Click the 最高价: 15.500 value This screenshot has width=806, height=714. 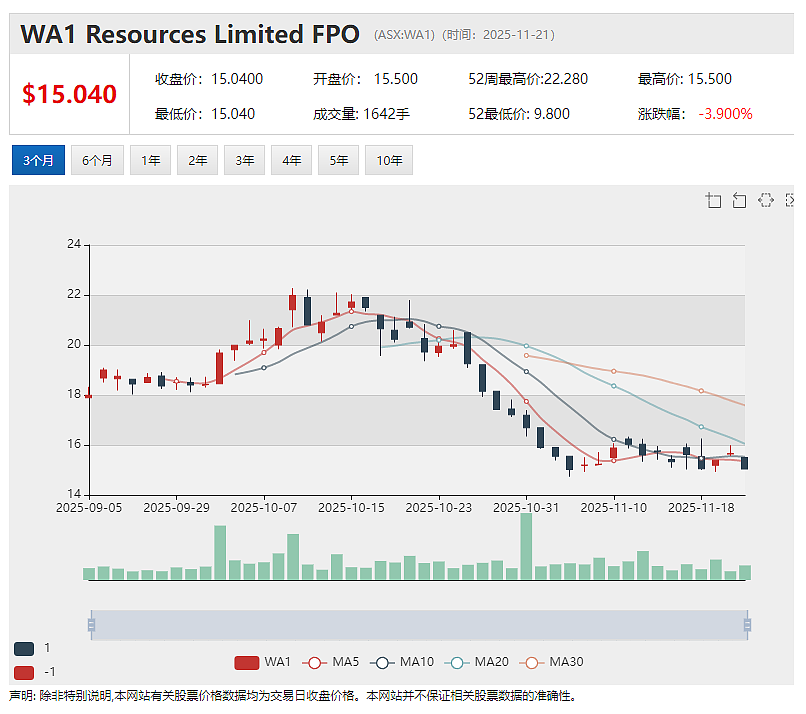coord(685,79)
